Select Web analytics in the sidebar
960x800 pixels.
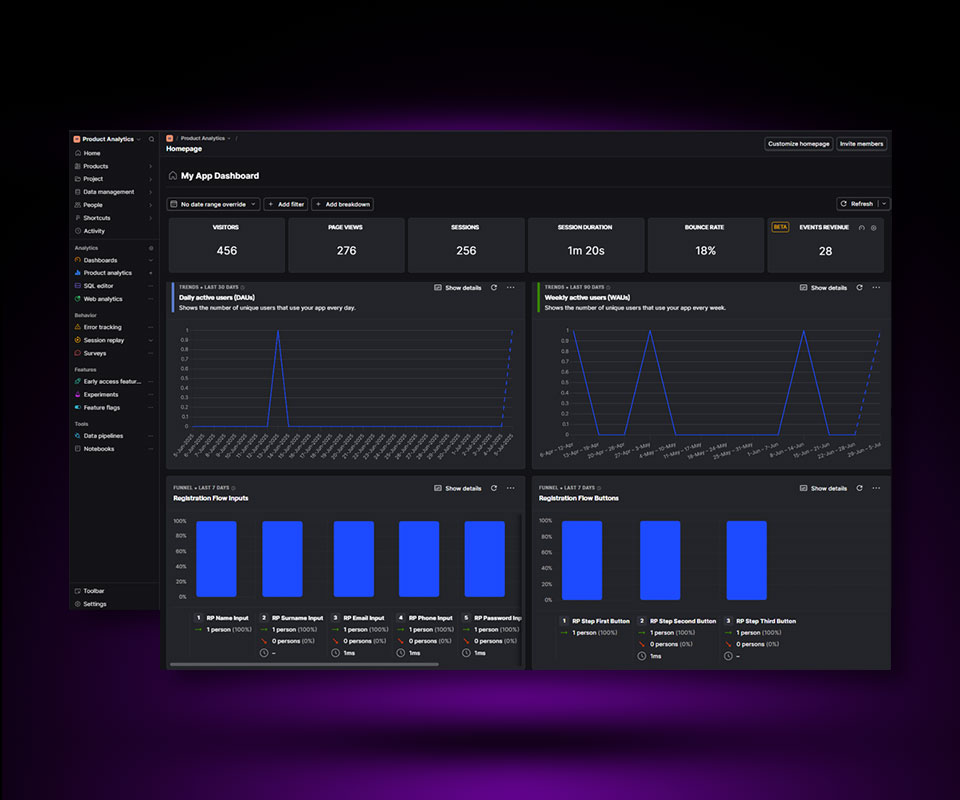pos(102,299)
